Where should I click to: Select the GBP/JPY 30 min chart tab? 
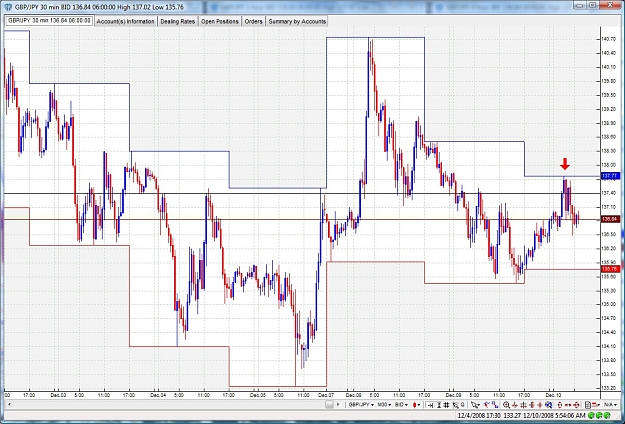pyautogui.click(x=49, y=20)
